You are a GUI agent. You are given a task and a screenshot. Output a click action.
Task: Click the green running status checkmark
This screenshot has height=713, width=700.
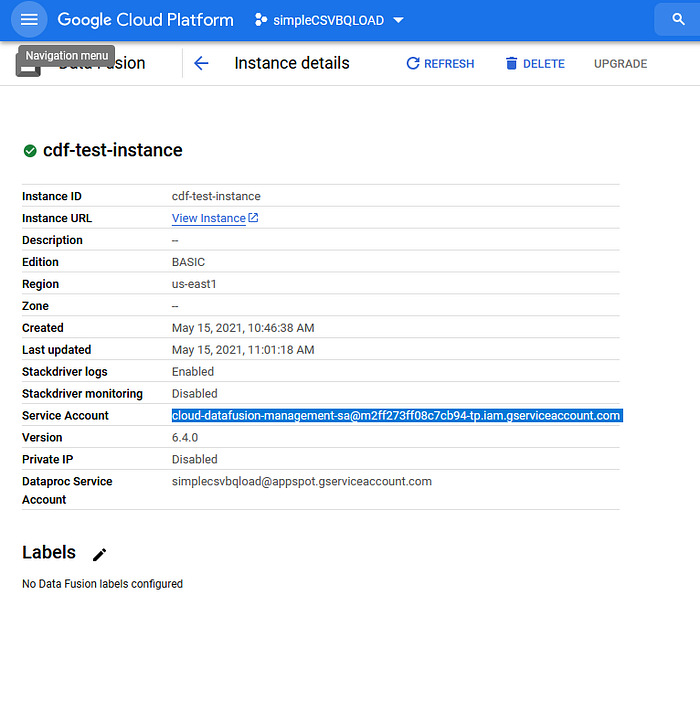(30, 151)
